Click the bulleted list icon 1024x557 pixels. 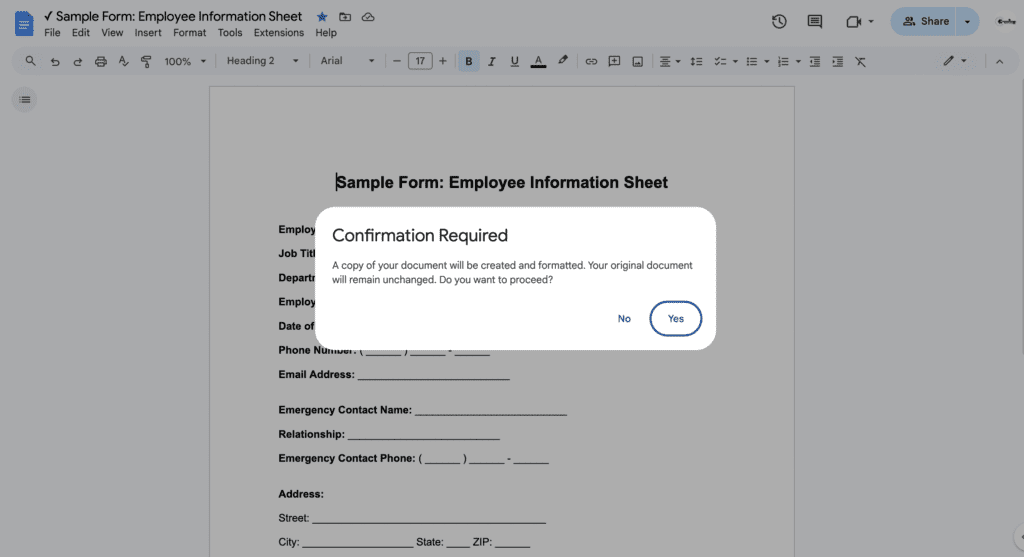[752, 61]
